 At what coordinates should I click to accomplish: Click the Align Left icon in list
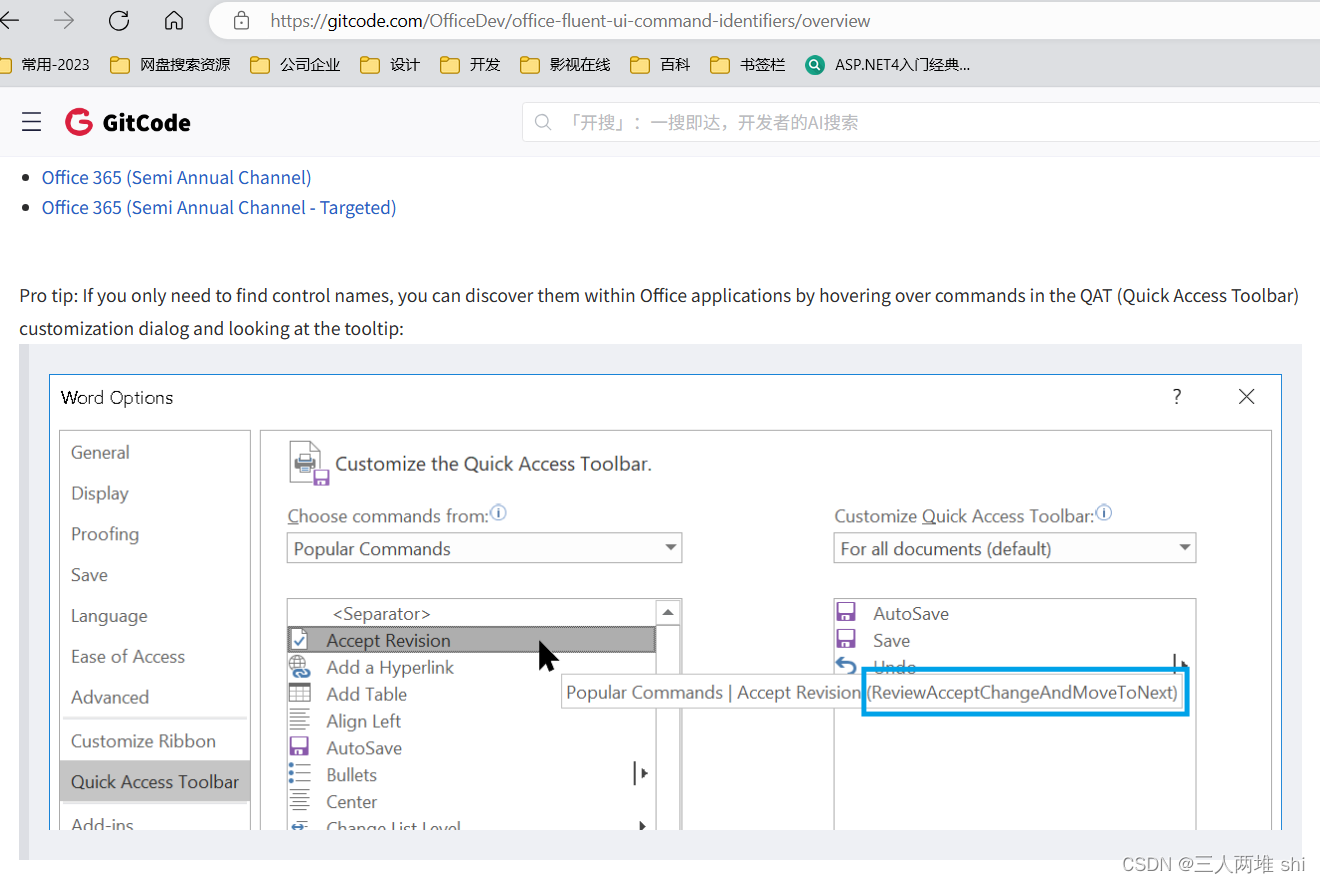click(299, 720)
